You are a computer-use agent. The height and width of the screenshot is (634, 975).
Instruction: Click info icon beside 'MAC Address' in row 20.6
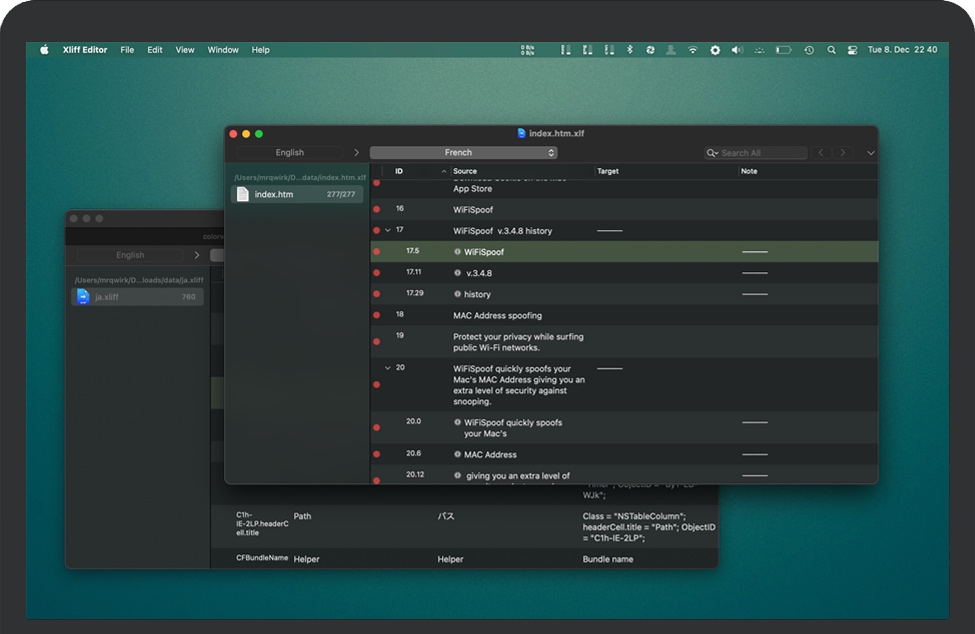(x=458, y=455)
